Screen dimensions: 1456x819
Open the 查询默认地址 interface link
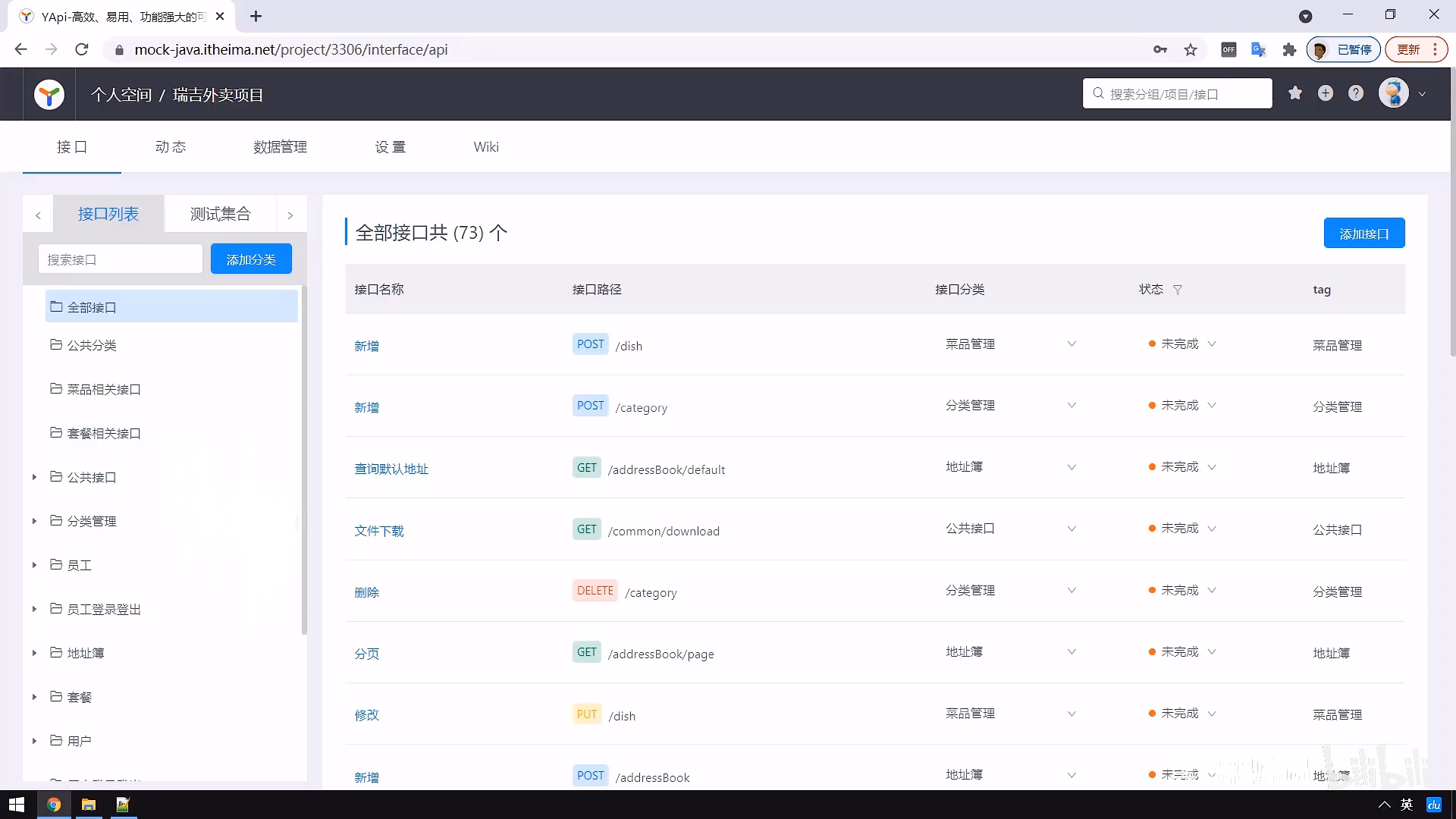coord(391,469)
